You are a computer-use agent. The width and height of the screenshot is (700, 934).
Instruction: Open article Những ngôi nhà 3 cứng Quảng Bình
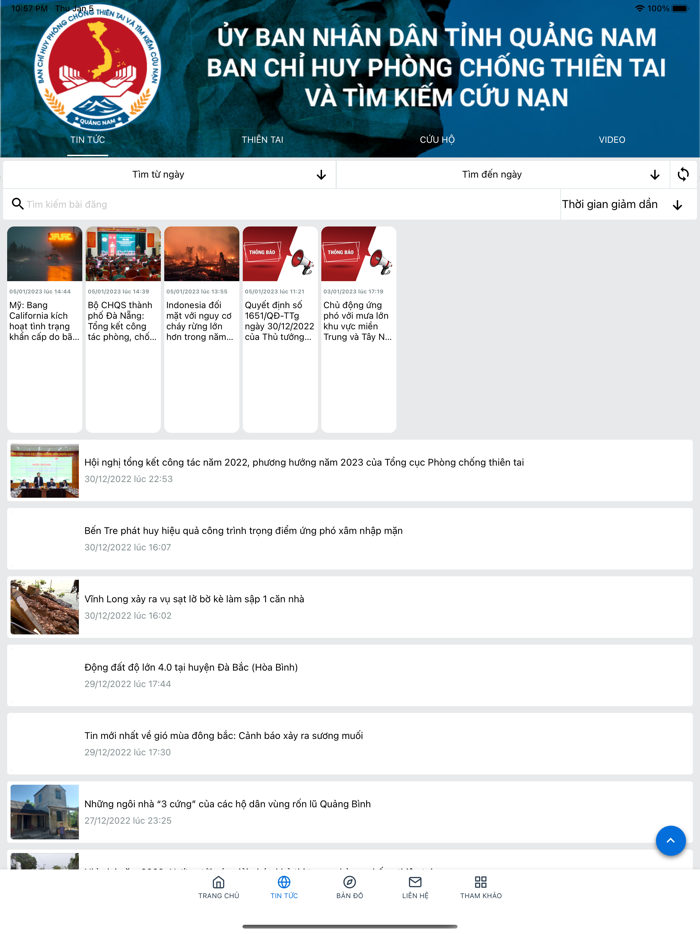(350, 812)
